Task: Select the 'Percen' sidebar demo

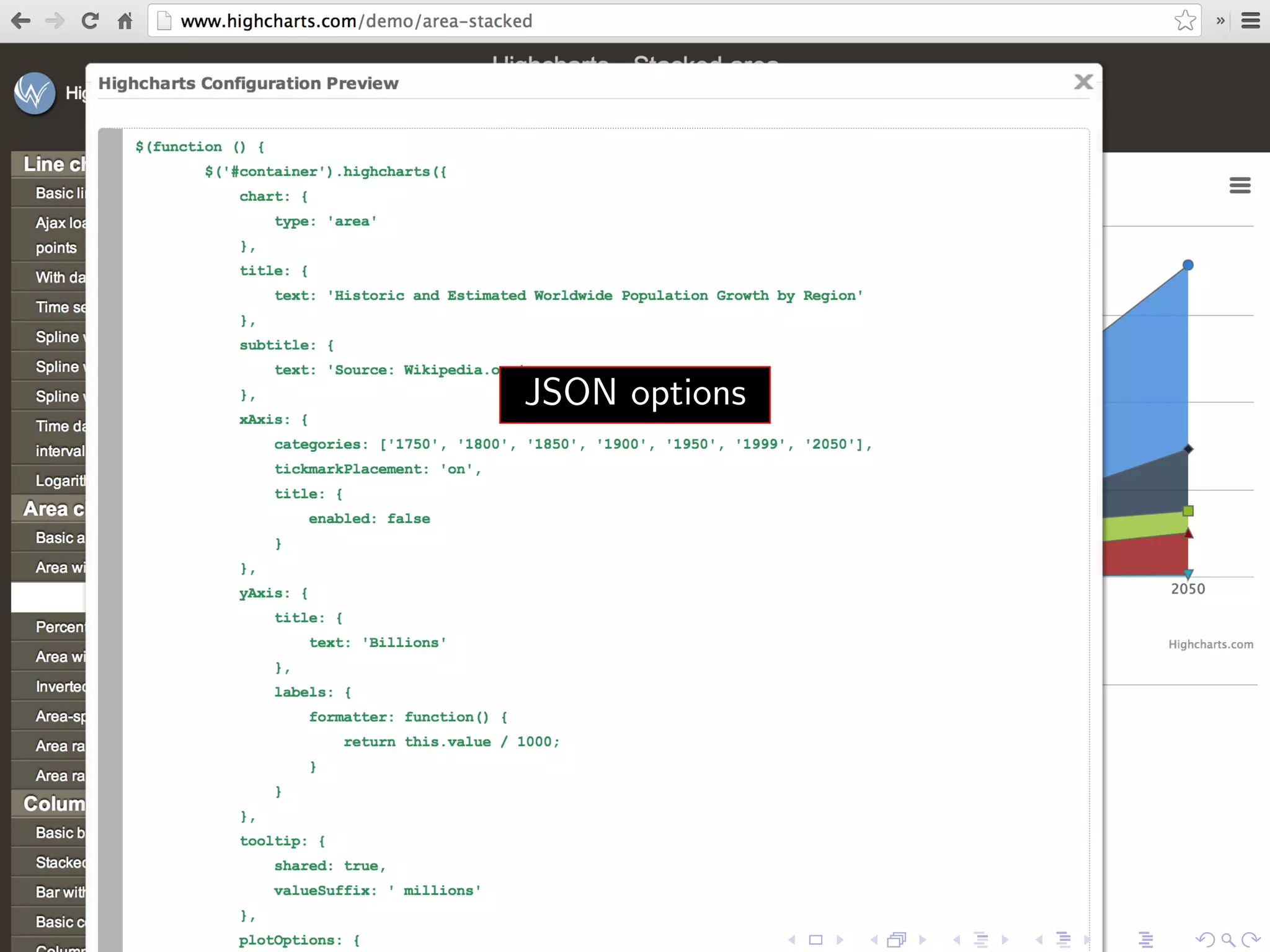Action: tap(49, 627)
